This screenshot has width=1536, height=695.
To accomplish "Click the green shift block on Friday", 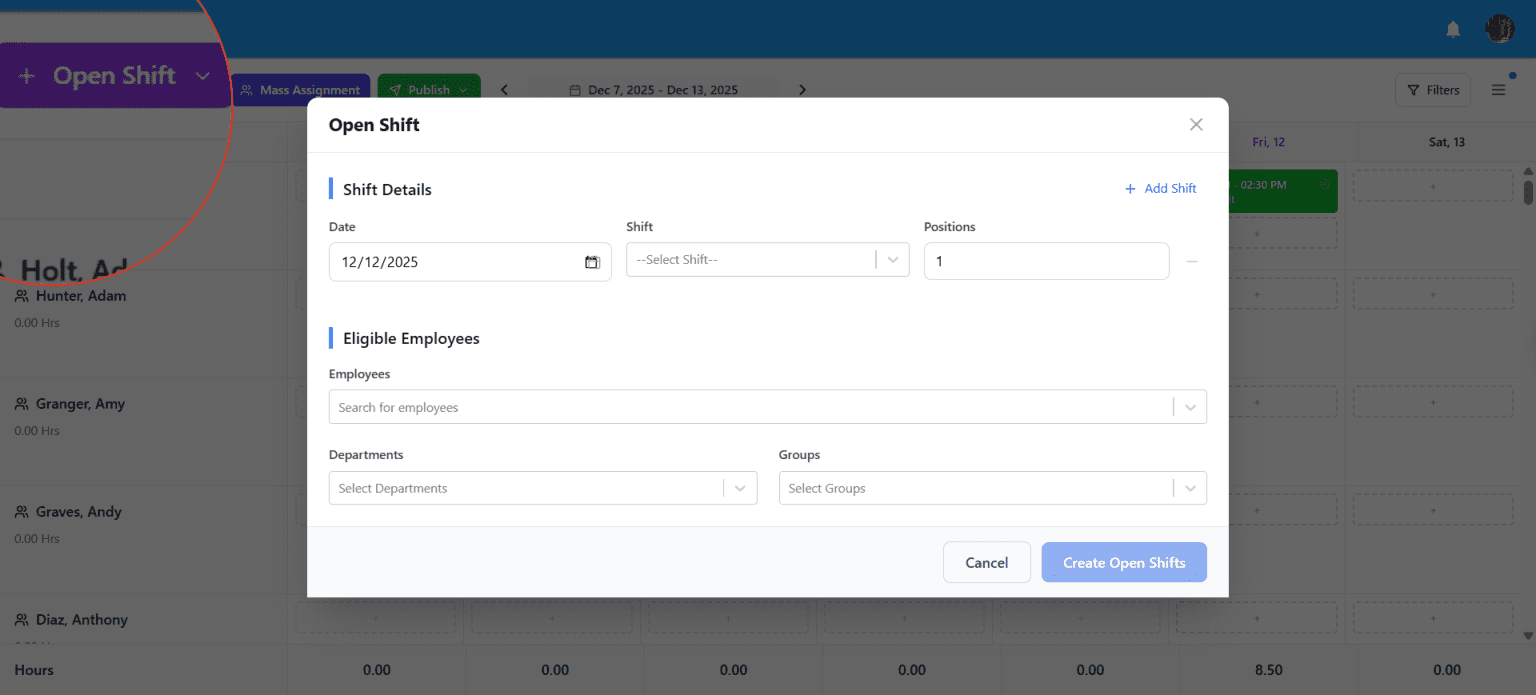I will [x=1283, y=191].
